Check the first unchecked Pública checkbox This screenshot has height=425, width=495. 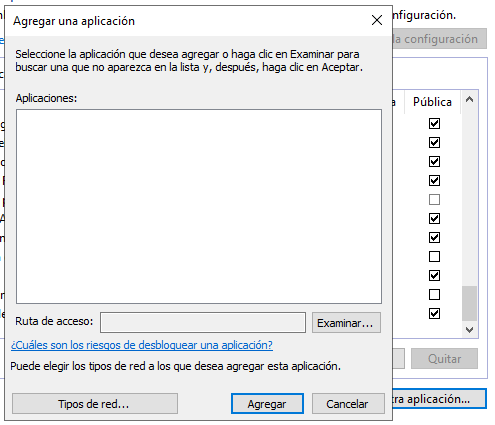coord(434,200)
